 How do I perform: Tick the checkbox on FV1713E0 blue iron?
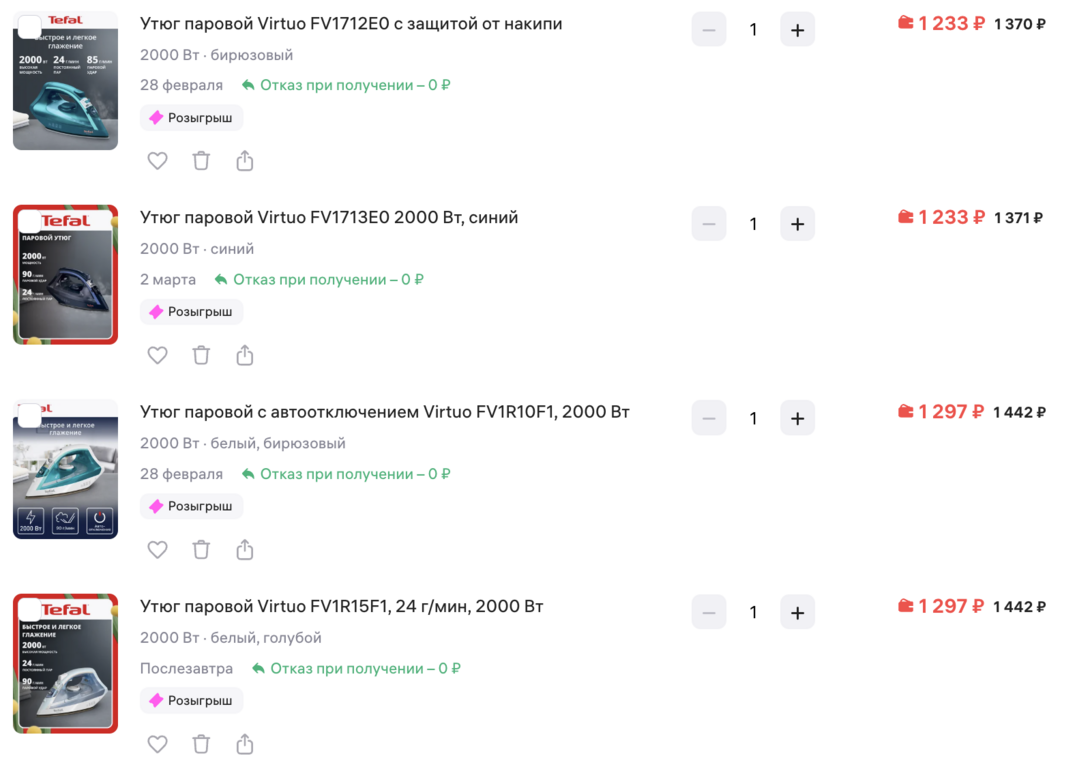[x=30, y=221]
